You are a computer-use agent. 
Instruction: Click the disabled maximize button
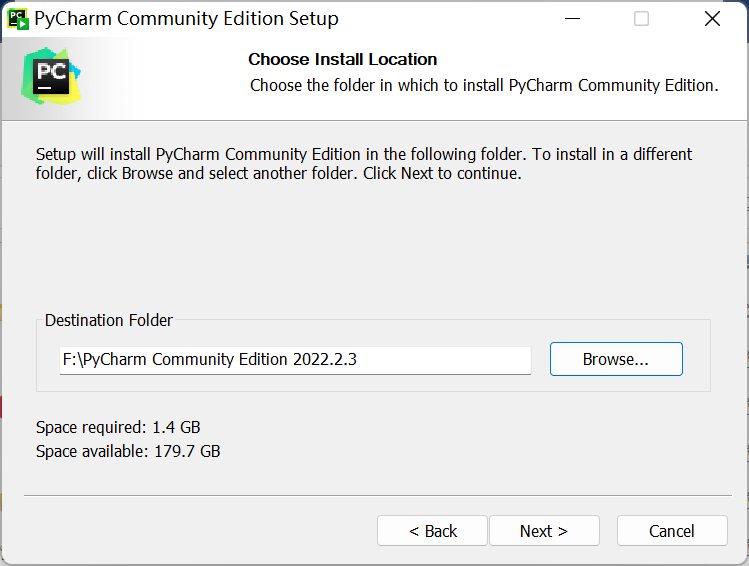tap(641, 19)
